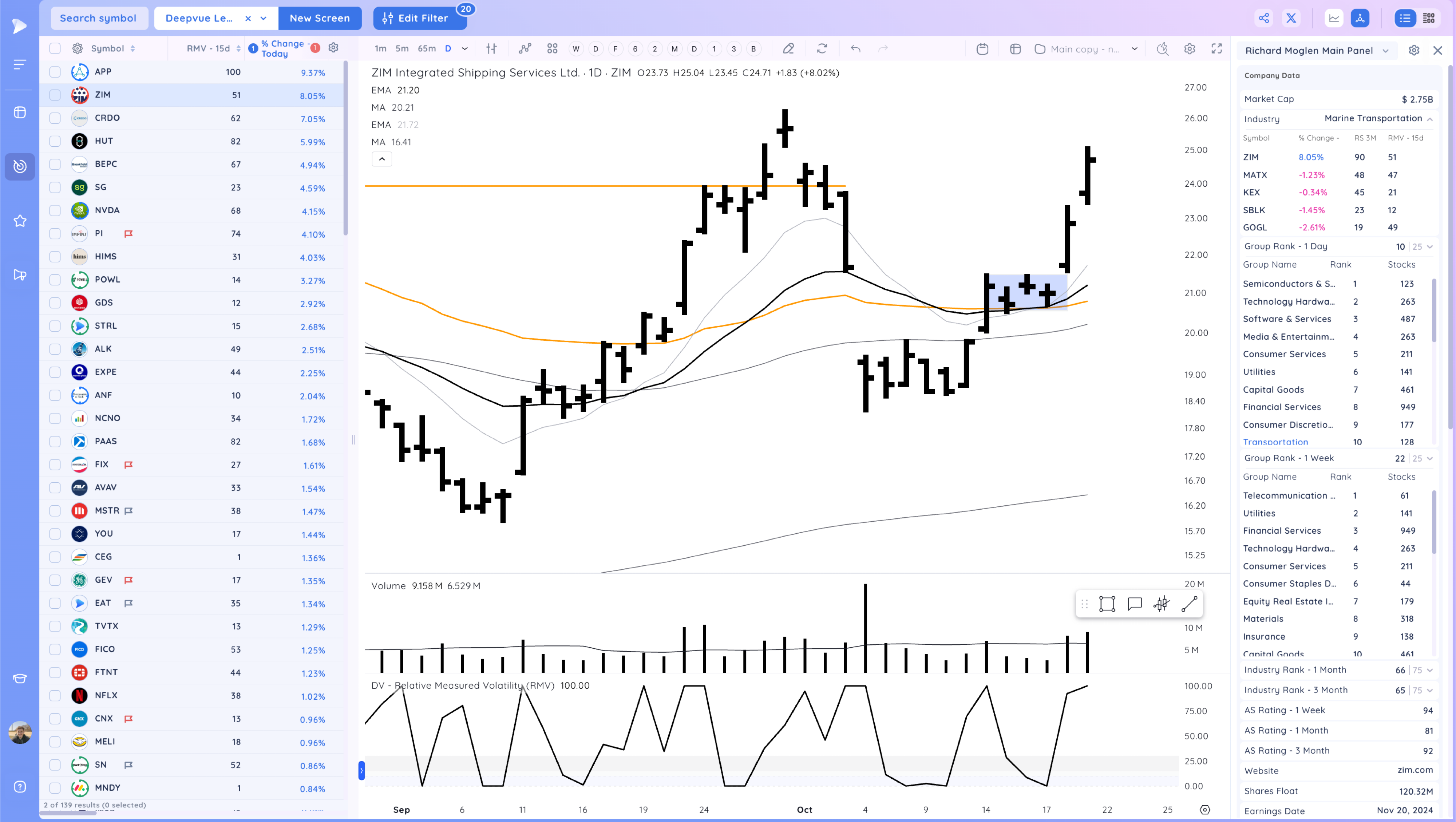
Task: Click the chart refresh icon
Action: (822, 49)
